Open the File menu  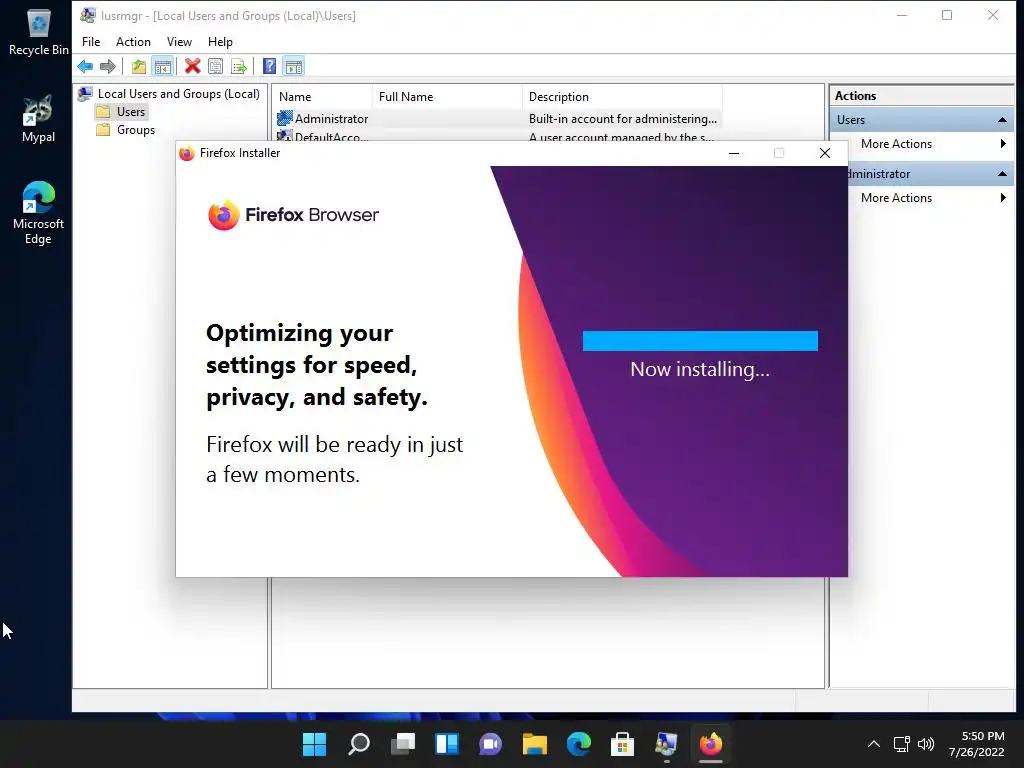coord(91,42)
